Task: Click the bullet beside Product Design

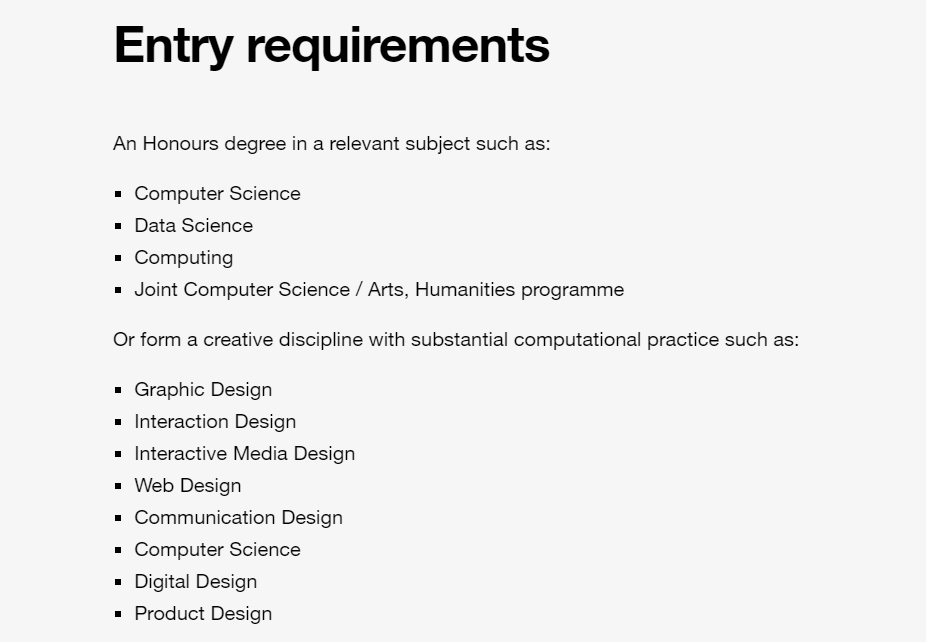Action: (118, 614)
